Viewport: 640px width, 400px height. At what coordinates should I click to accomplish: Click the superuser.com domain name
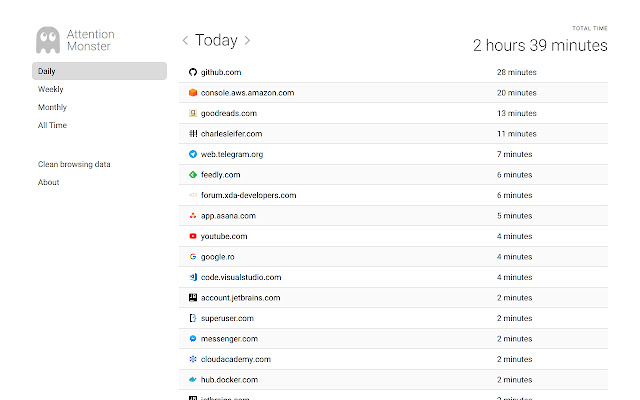[227, 318]
